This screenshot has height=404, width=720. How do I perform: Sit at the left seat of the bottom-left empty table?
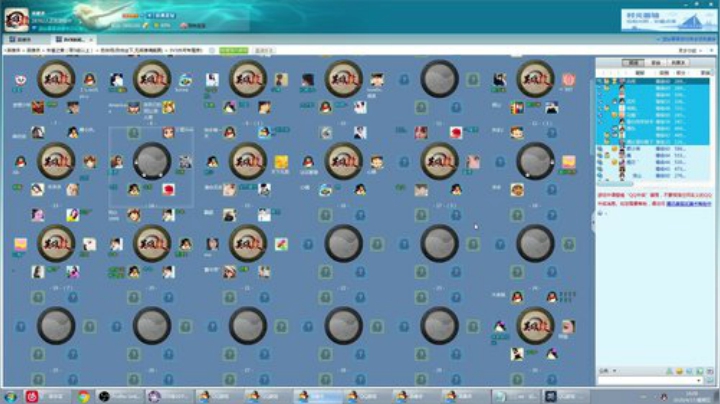click(21, 326)
